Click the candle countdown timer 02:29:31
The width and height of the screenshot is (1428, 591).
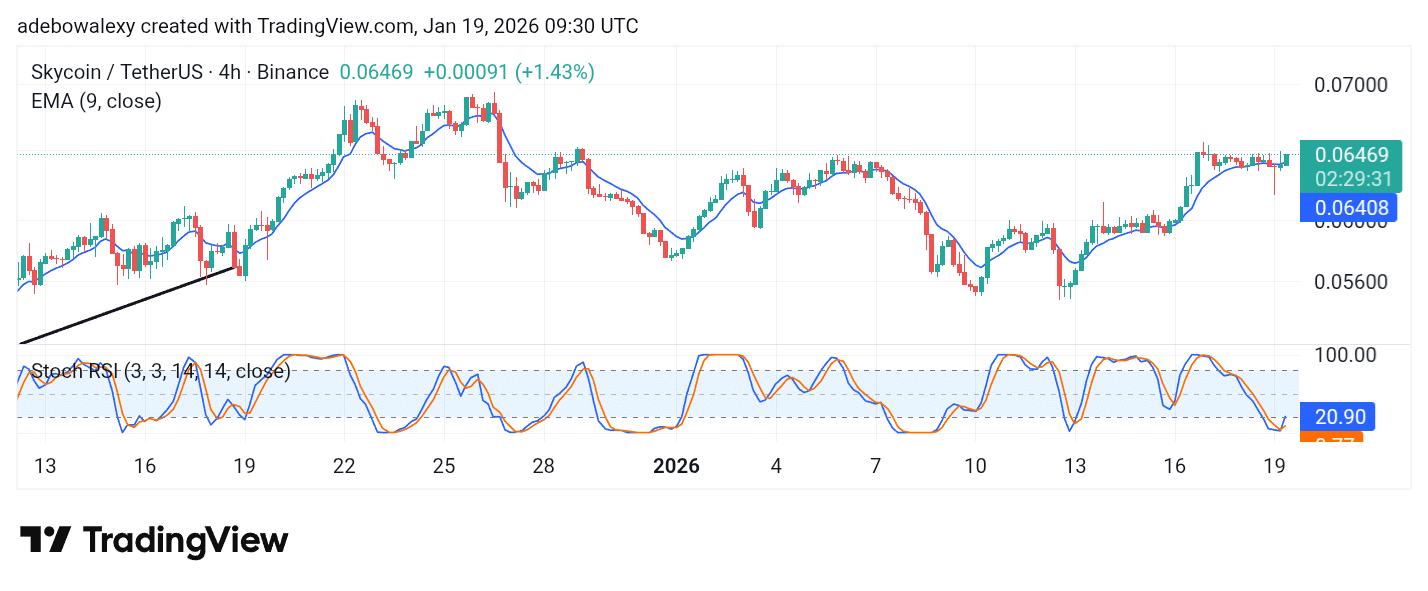coord(1352,179)
